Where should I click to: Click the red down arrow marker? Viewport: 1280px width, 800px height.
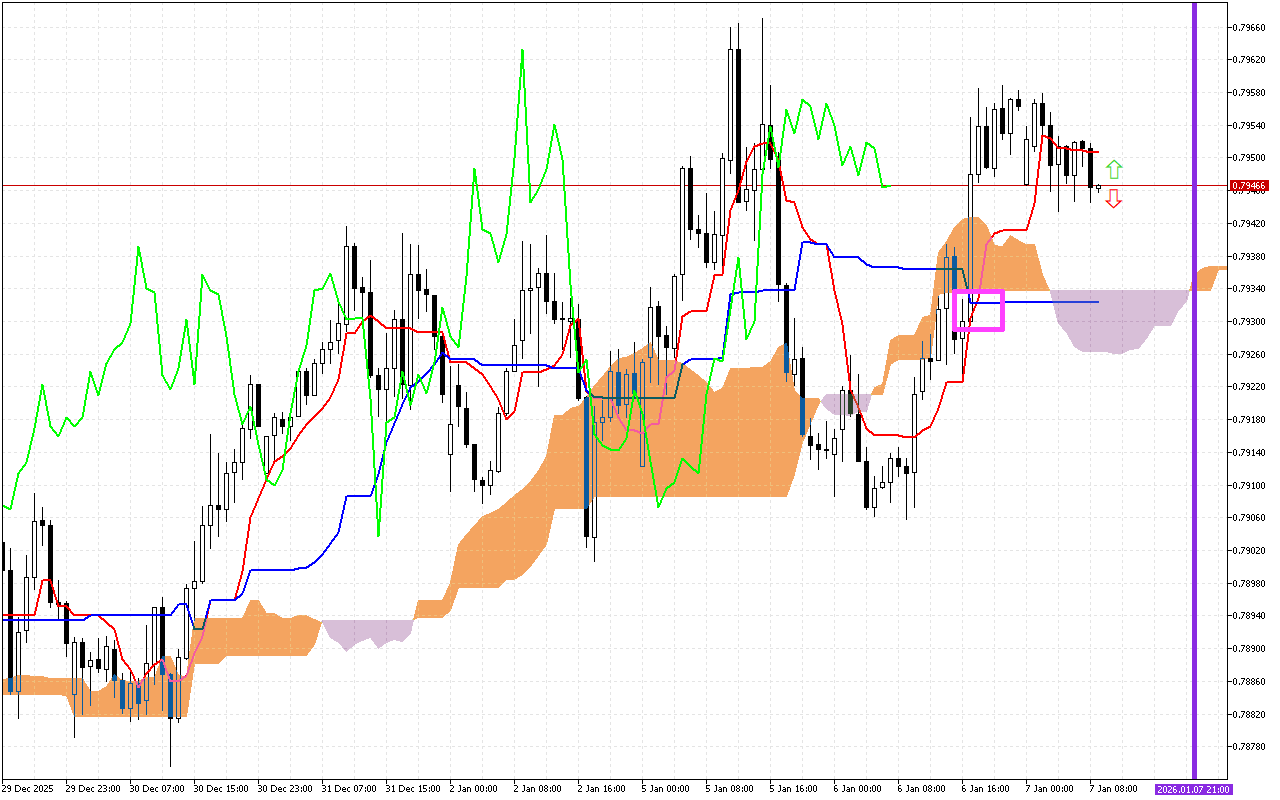point(1114,199)
